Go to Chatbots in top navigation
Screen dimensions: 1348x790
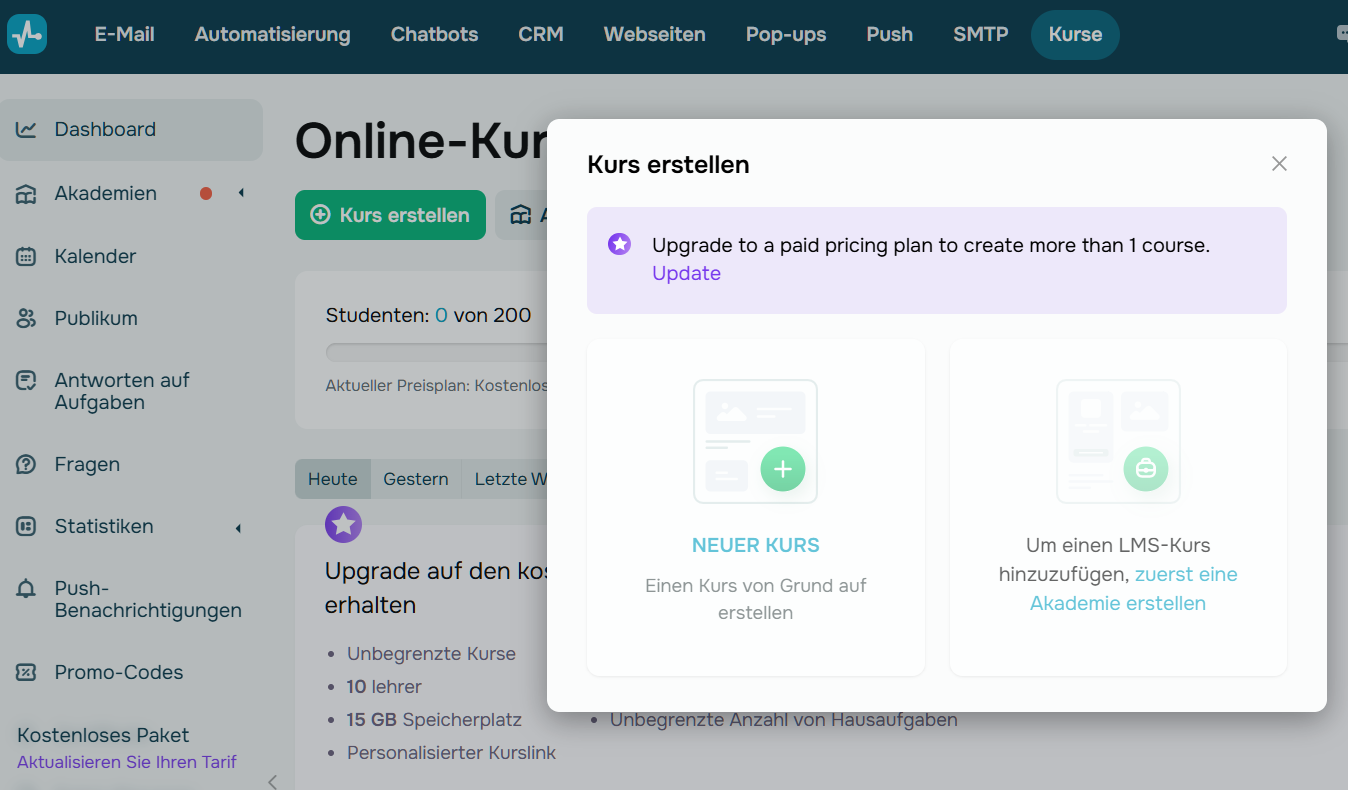click(434, 34)
